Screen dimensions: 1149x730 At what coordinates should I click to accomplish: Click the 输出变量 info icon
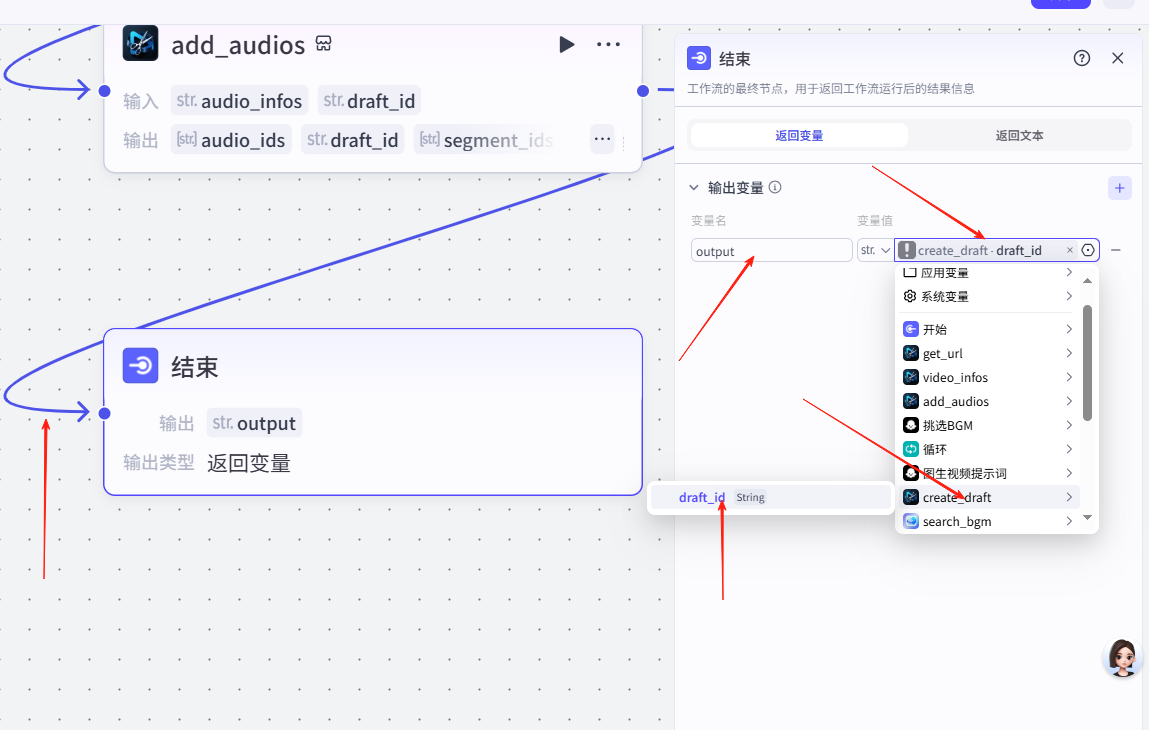[x=775, y=187]
